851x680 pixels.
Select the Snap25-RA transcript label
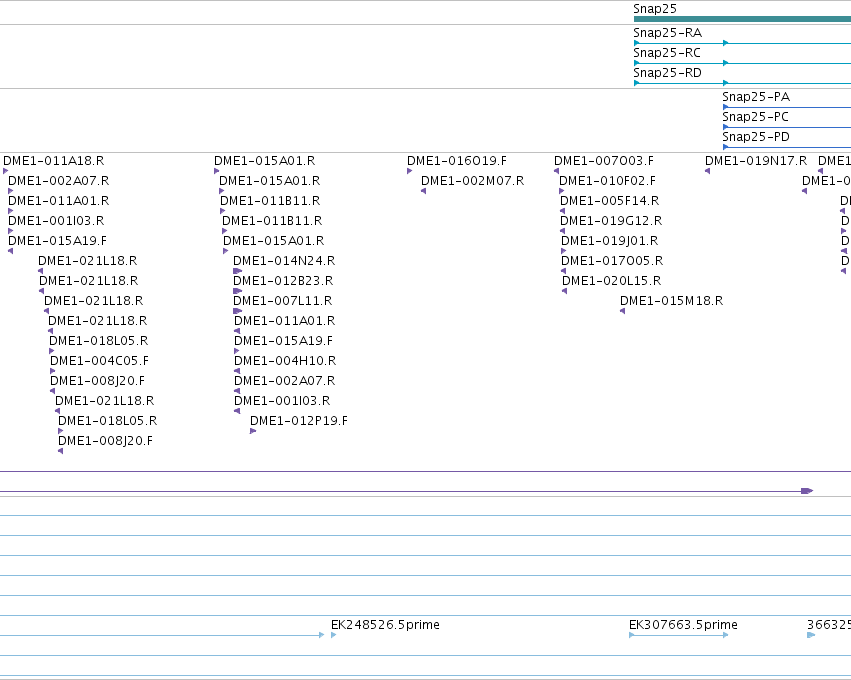[667, 33]
